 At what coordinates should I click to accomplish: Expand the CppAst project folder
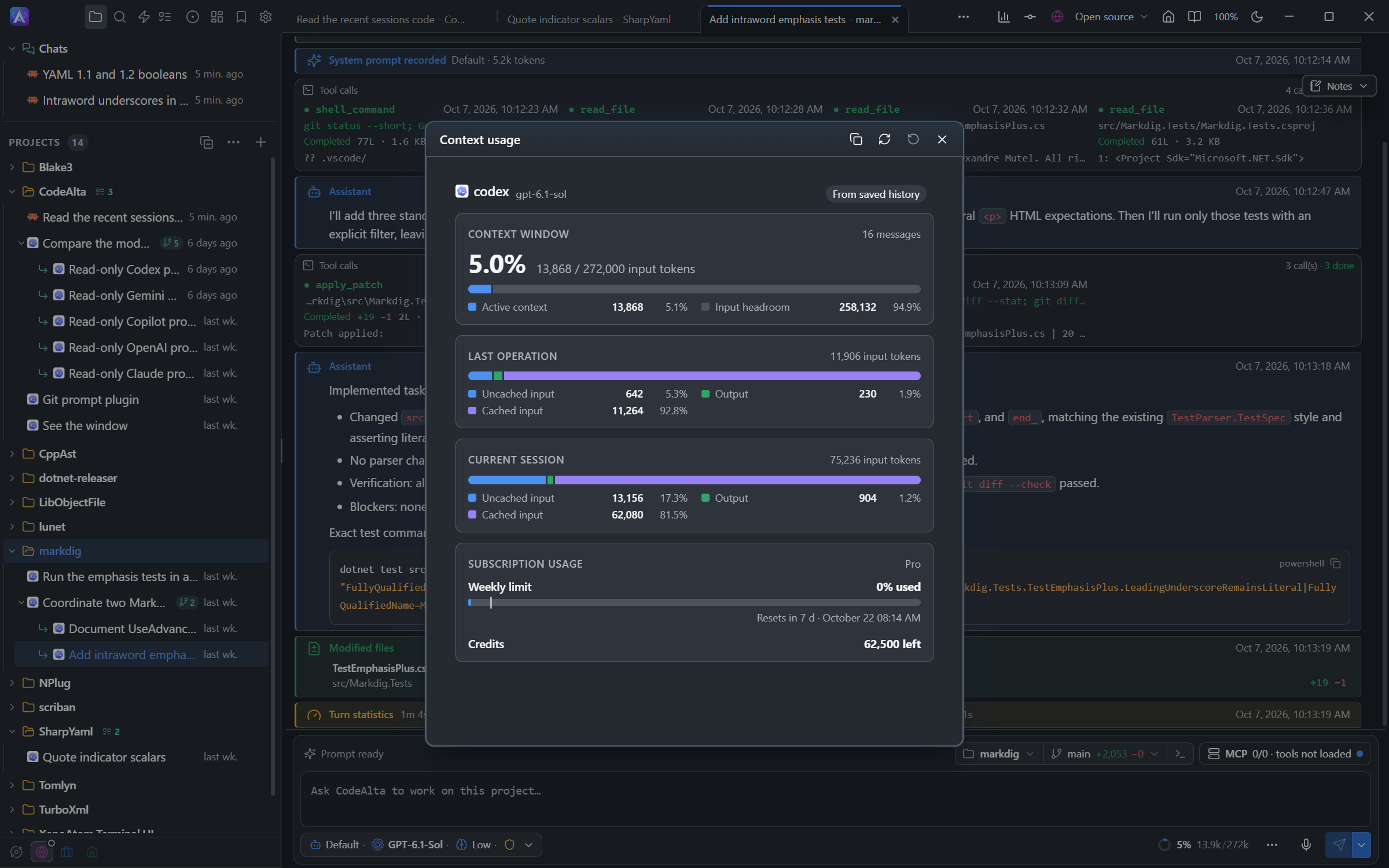pyautogui.click(x=12, y=454)
